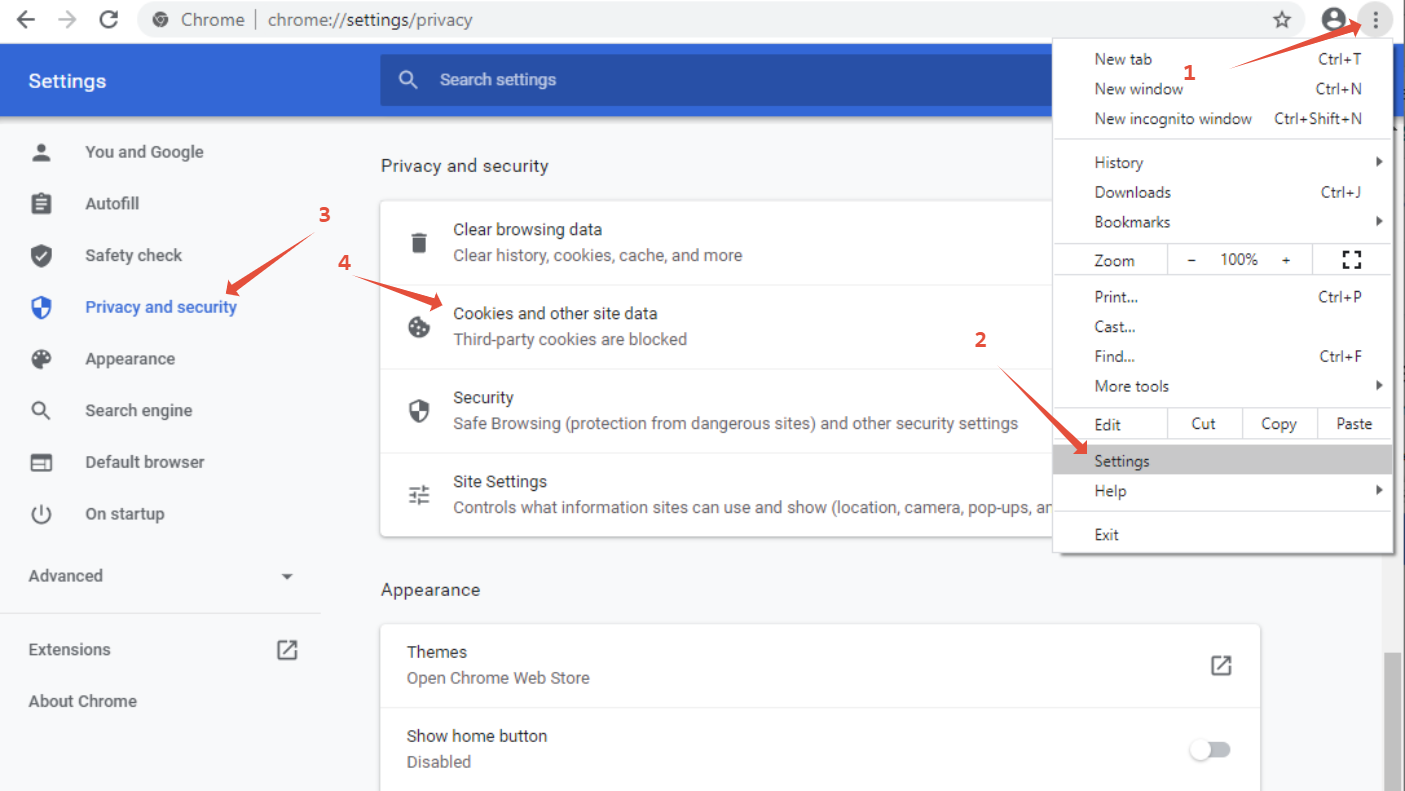Click Copy in the Edit row
This screenshot has width=1405, height=791.
tap(1279, 424)
